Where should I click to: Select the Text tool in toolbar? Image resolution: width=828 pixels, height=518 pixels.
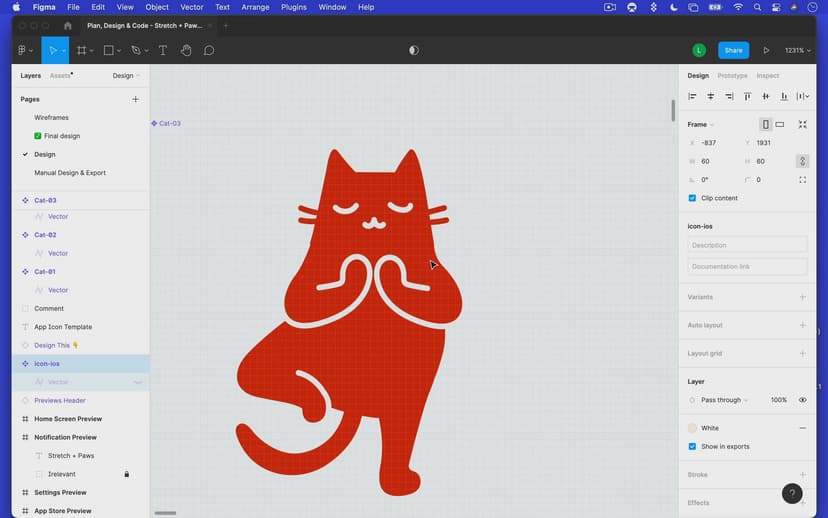[x=162, y=50]
